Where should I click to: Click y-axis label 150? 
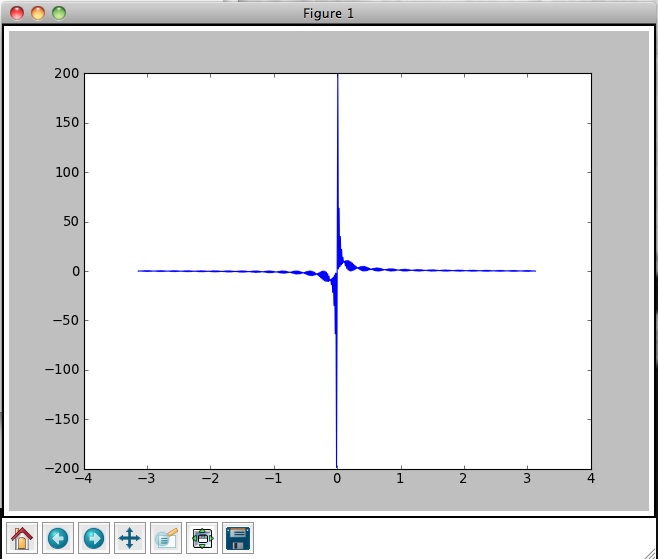[x=67, y=123]
